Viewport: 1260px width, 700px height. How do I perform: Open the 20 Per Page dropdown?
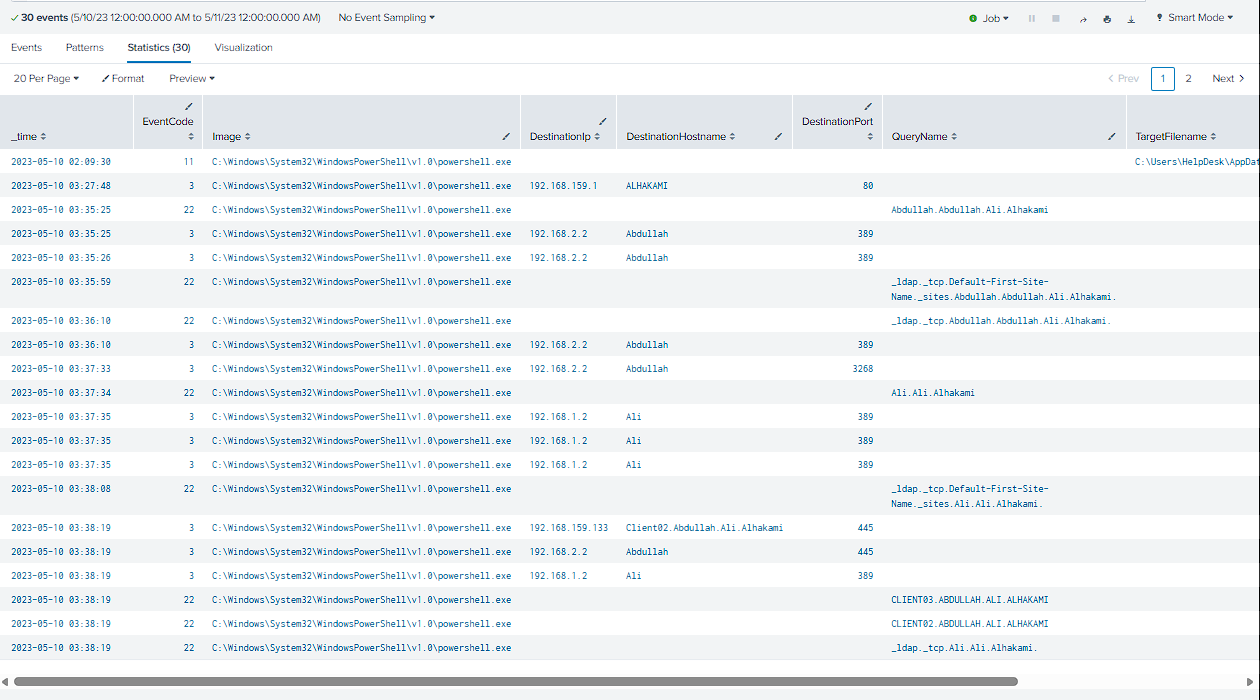(x=46, y=78)
